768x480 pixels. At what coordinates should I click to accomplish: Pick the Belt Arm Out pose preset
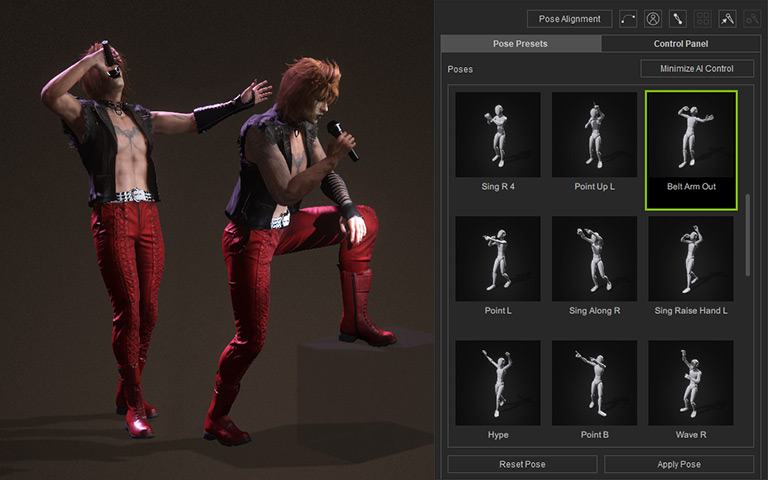[x=691, y=135]
